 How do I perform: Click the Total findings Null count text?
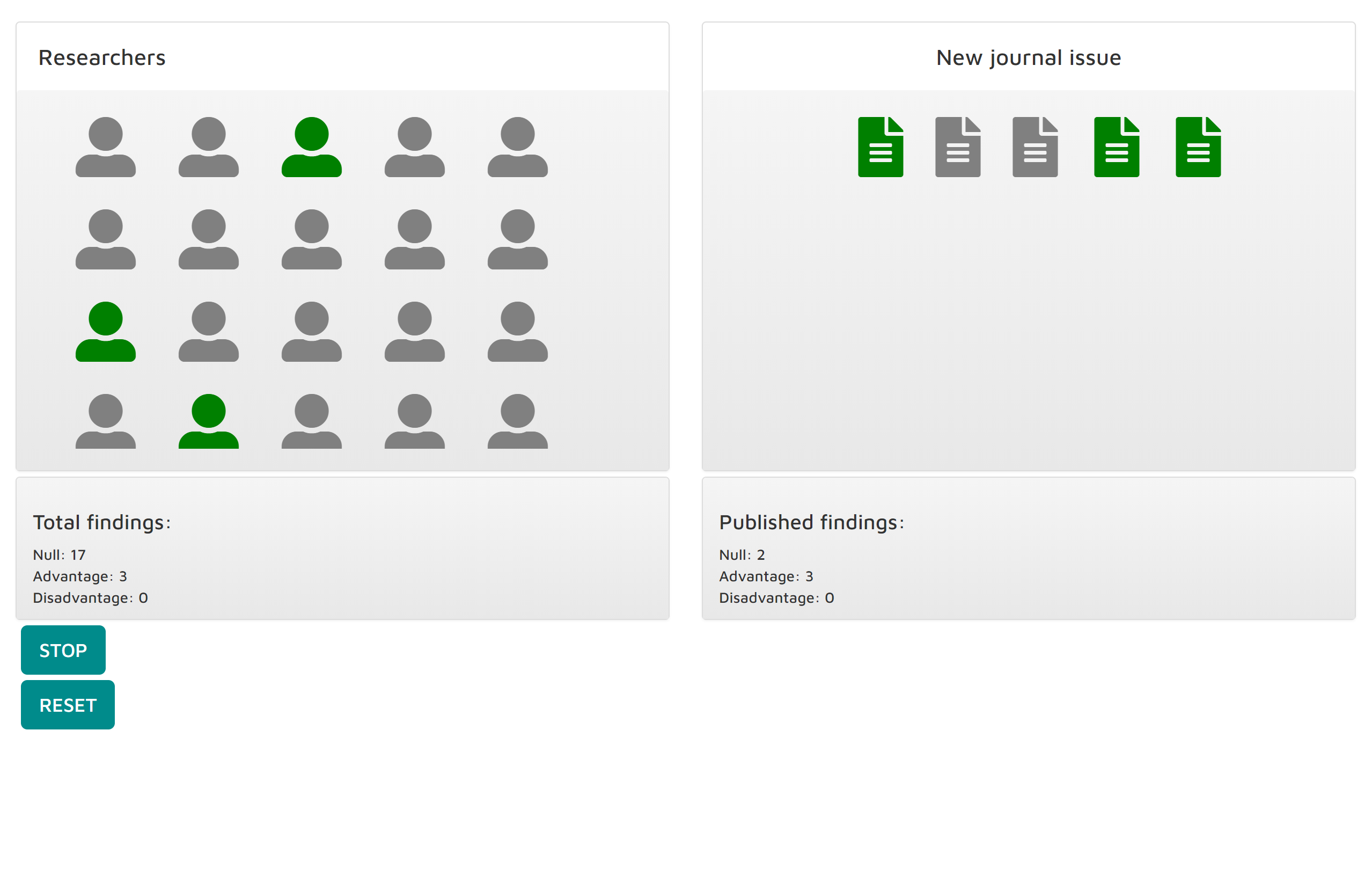tap(59, 554)
